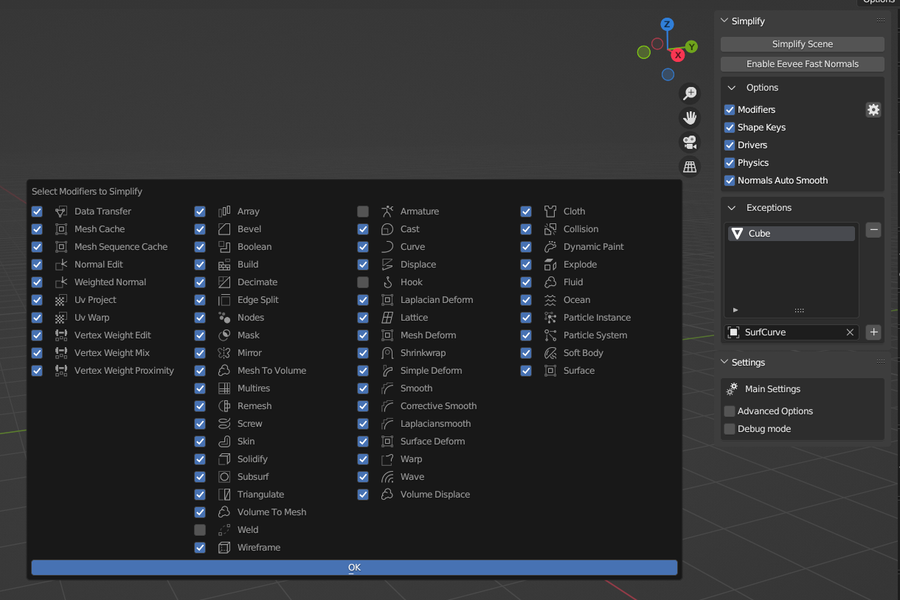Image resolution: width=900 pixels, height=600 pixels.
Task: Click the Particle Instance label
Action: 597,318
